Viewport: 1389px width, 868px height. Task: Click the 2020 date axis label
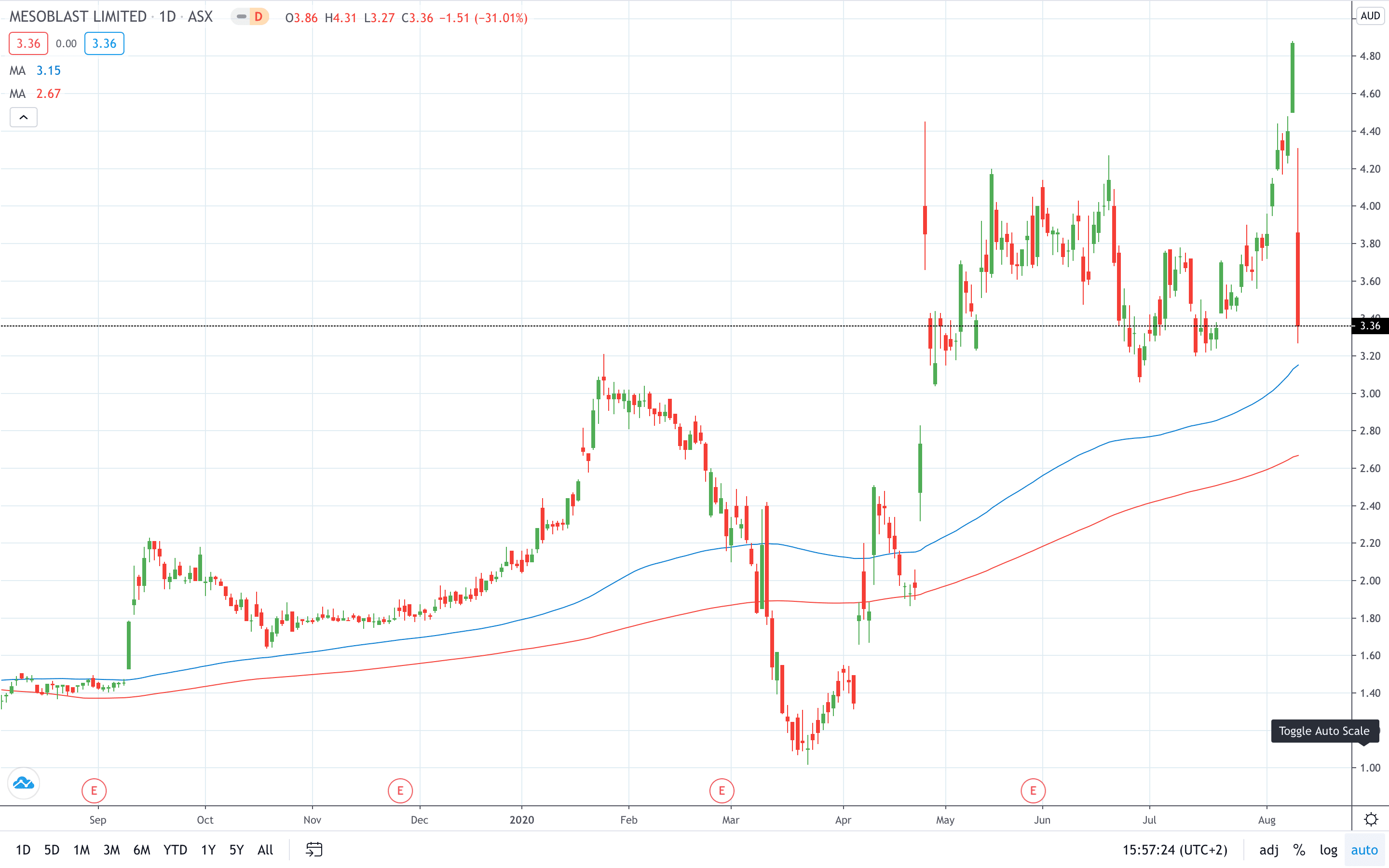pos(522,820)
